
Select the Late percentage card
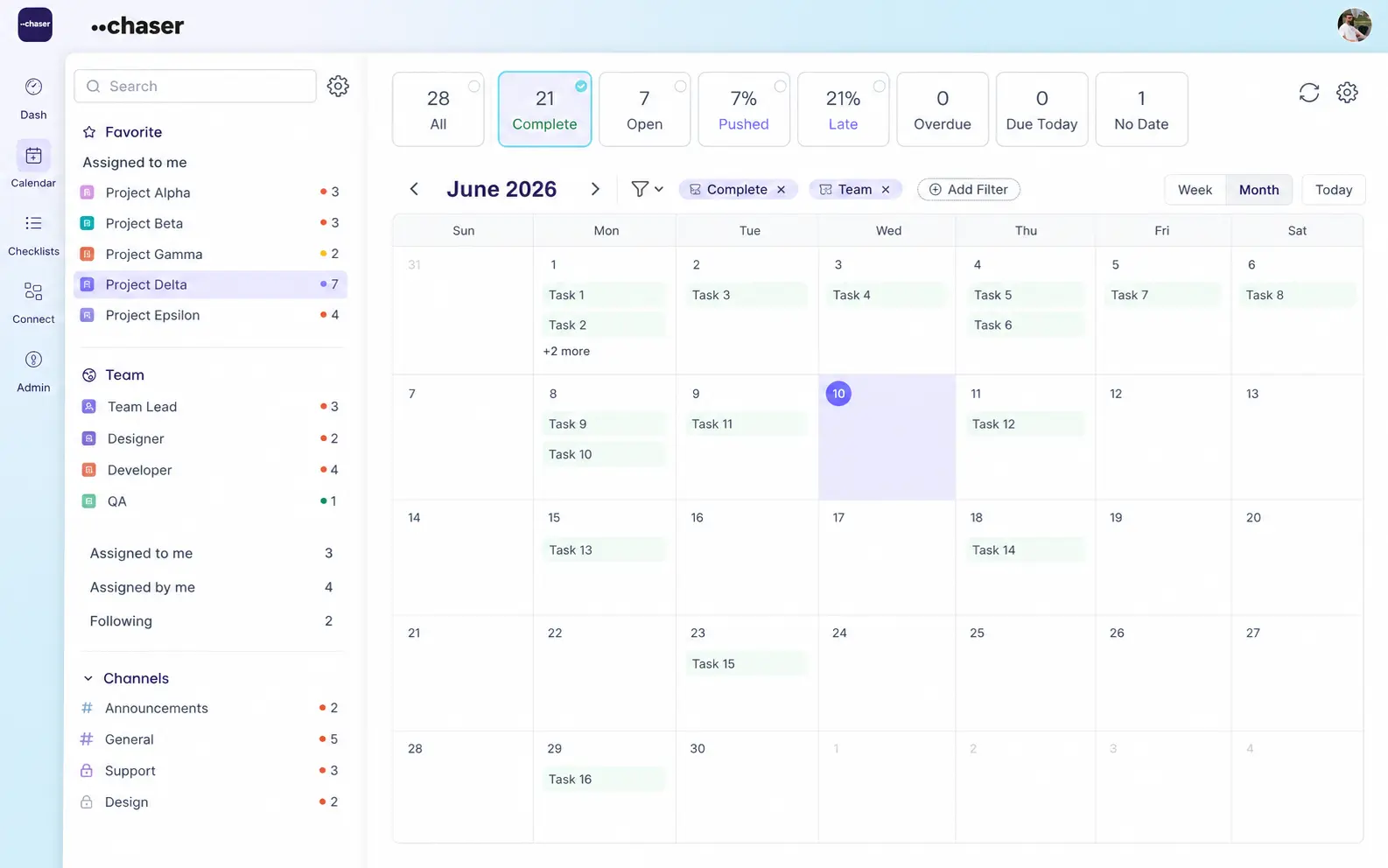click(844, 109)
